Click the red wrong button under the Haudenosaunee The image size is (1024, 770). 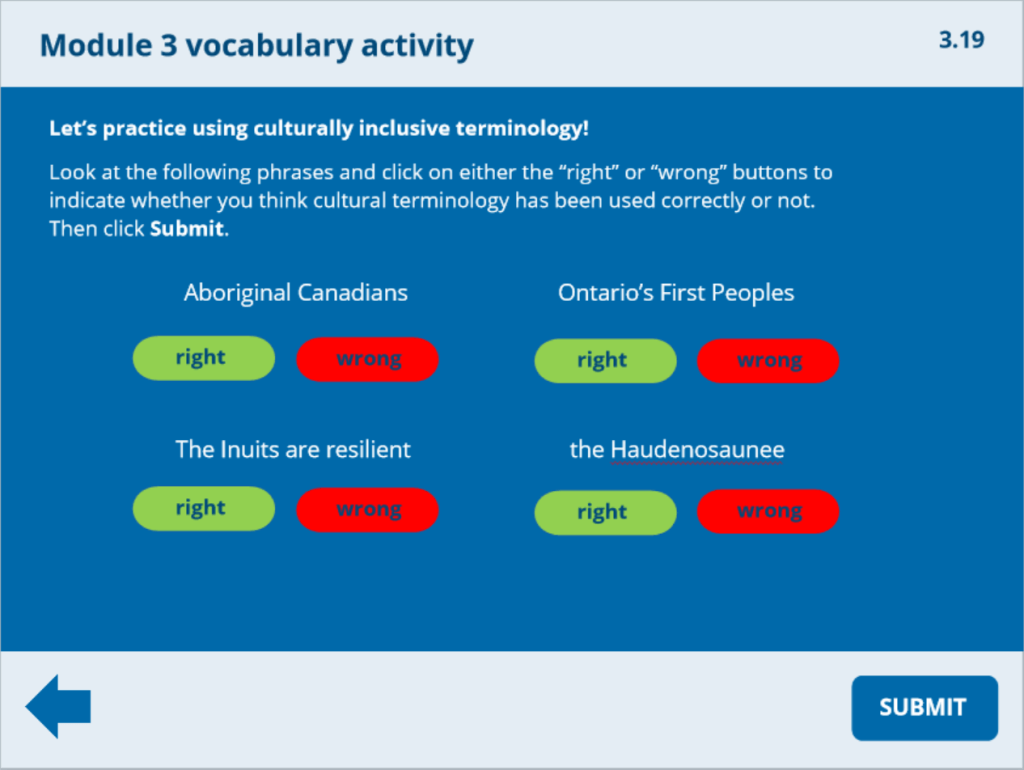click(768, 510)
